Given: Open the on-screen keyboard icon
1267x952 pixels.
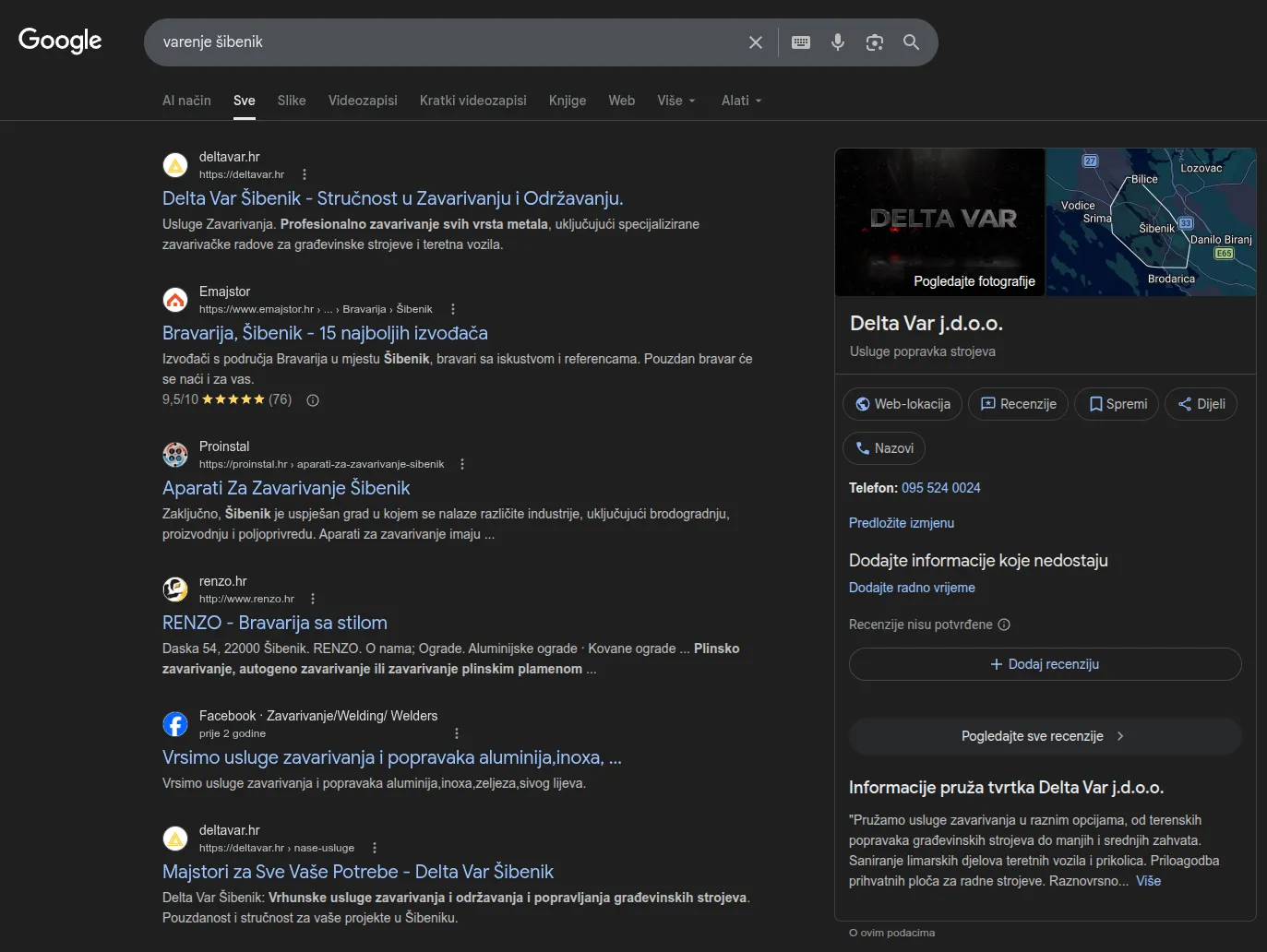Looking at the screenshot, I should coord(800,42).
